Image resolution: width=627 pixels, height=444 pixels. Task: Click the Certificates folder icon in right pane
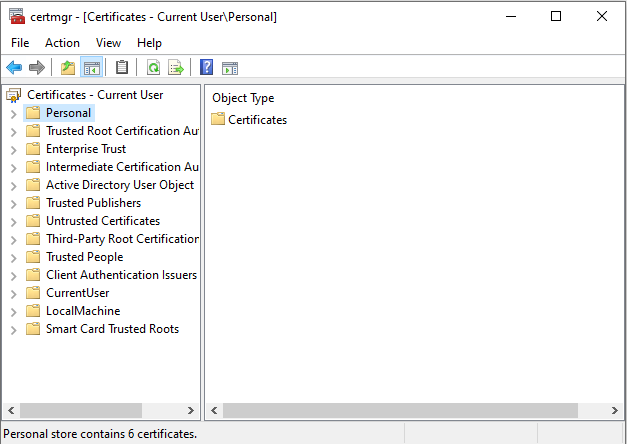[x=218, y=119]
